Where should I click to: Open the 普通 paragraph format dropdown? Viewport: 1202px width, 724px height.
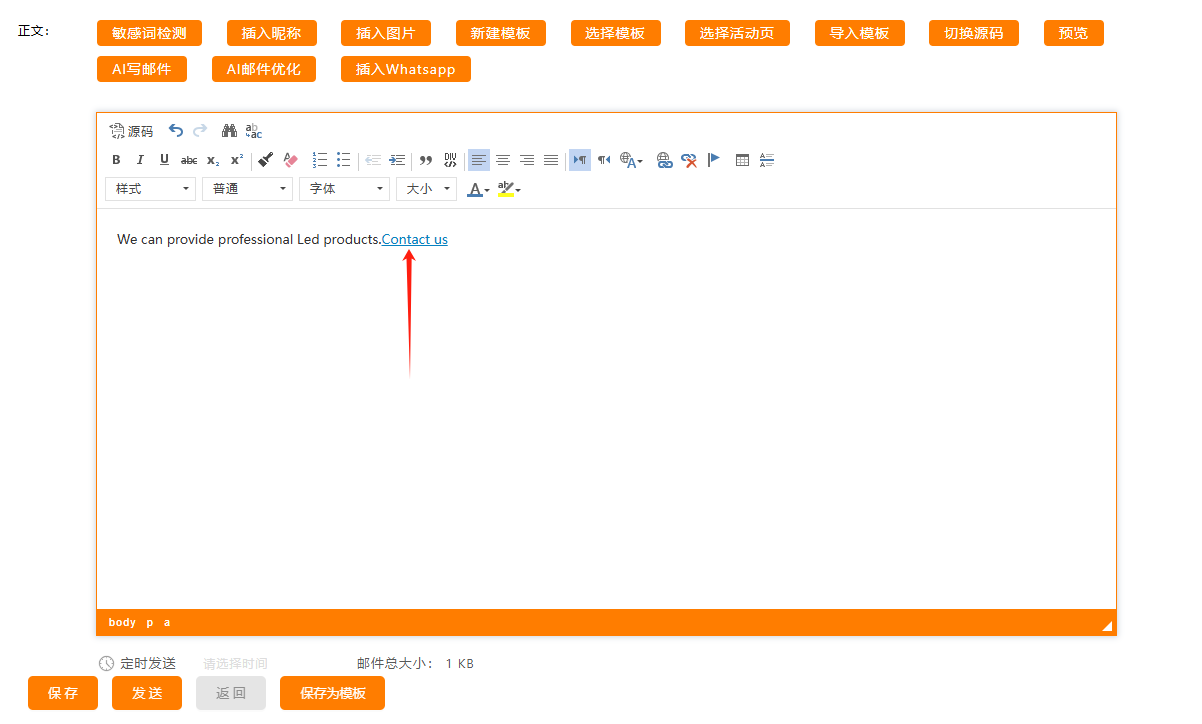(x=247, y=189)
